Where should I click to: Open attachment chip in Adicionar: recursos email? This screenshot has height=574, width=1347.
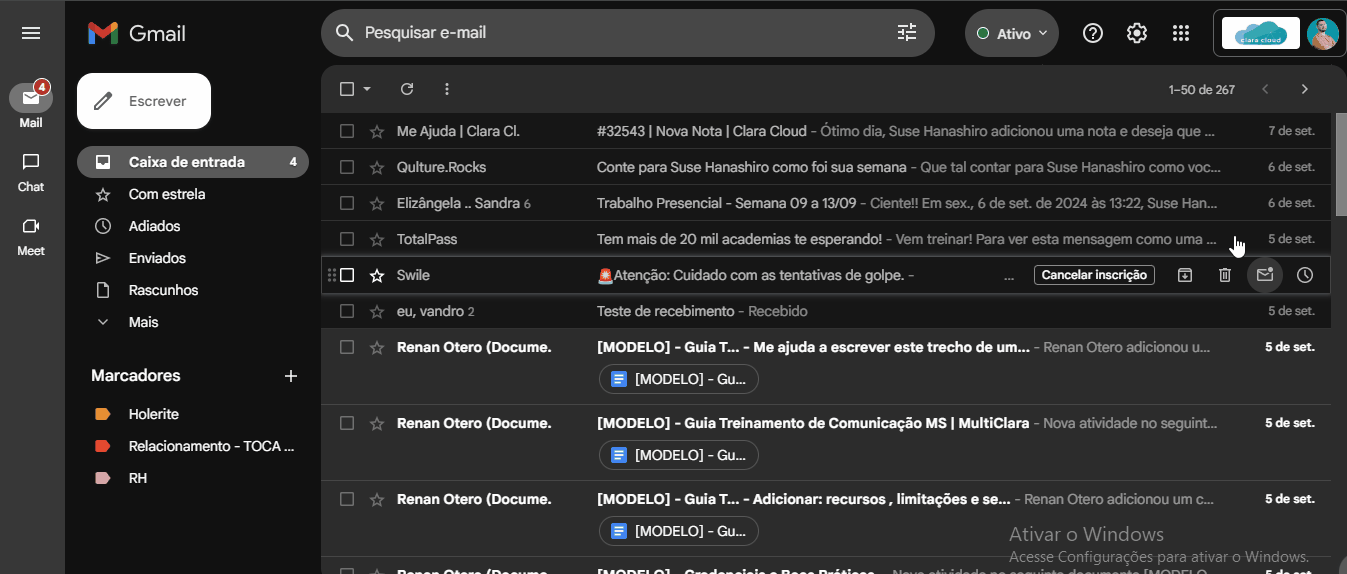click(x=679, y=531)
